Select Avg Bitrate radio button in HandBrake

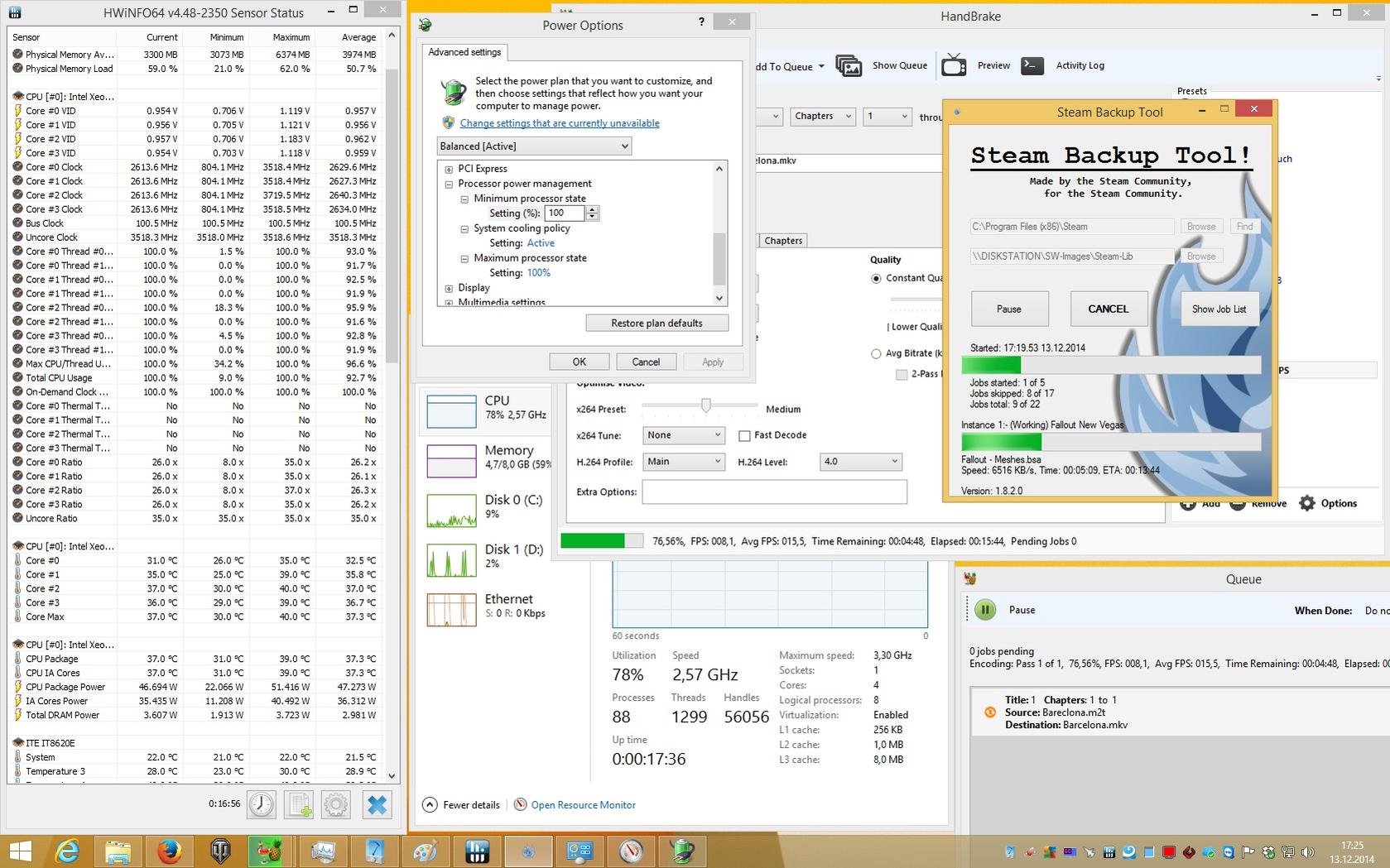tap(876, 353)
